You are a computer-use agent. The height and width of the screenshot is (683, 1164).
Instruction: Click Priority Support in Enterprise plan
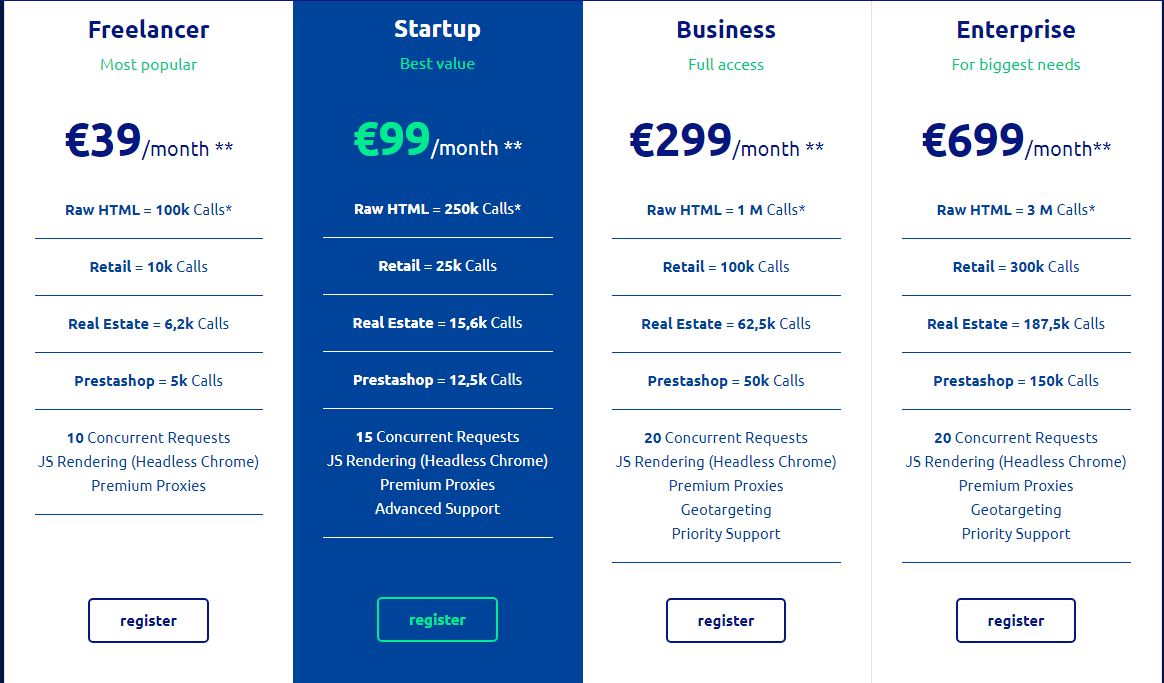[1016, 534]
